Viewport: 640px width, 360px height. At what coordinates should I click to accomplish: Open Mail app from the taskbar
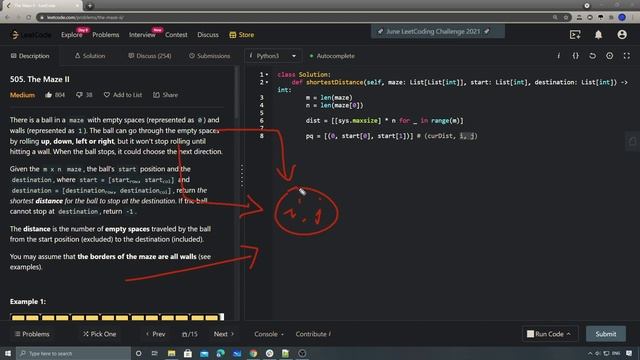[x=204, y=353]
